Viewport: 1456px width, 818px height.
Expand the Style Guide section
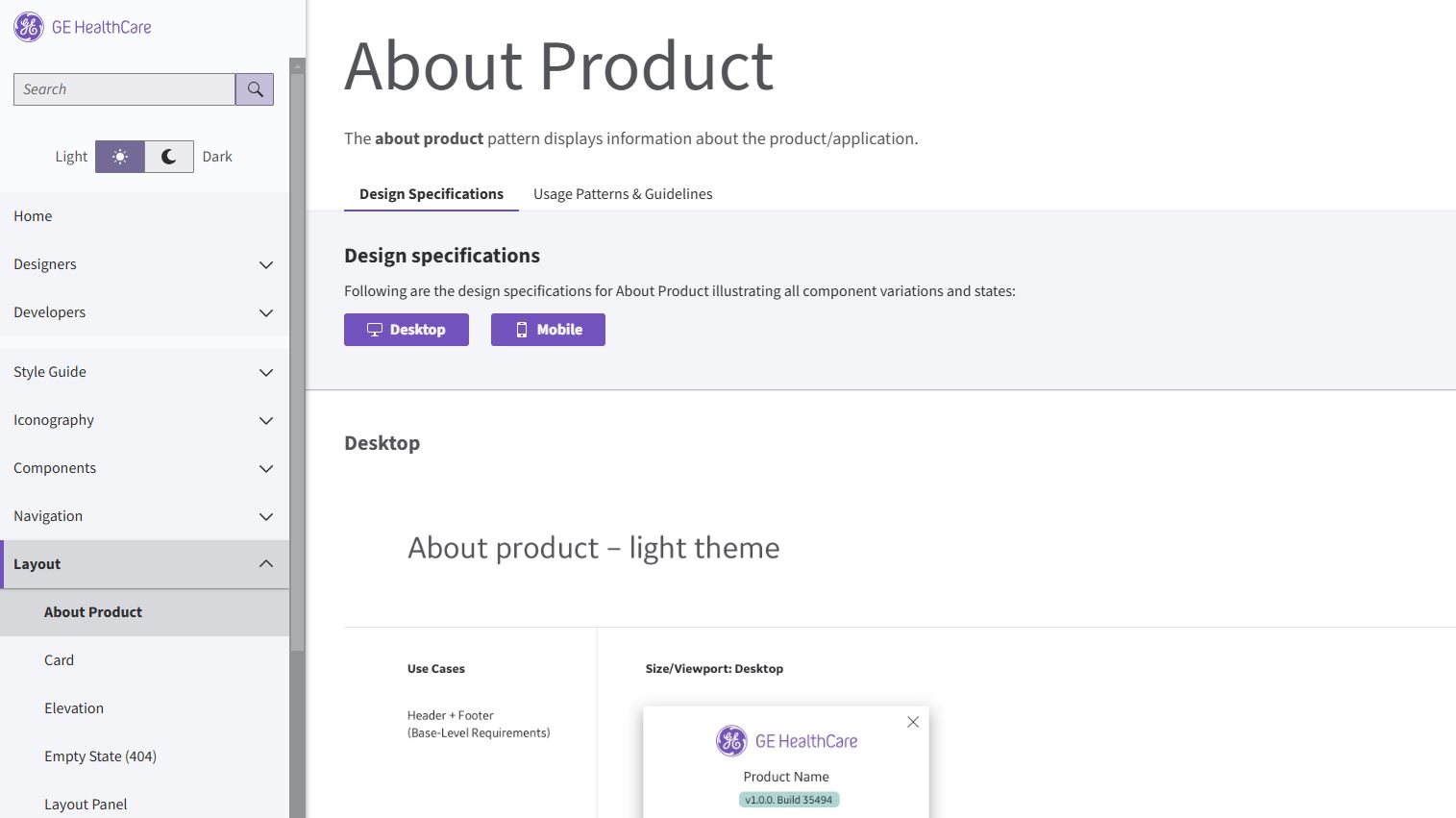266,372
